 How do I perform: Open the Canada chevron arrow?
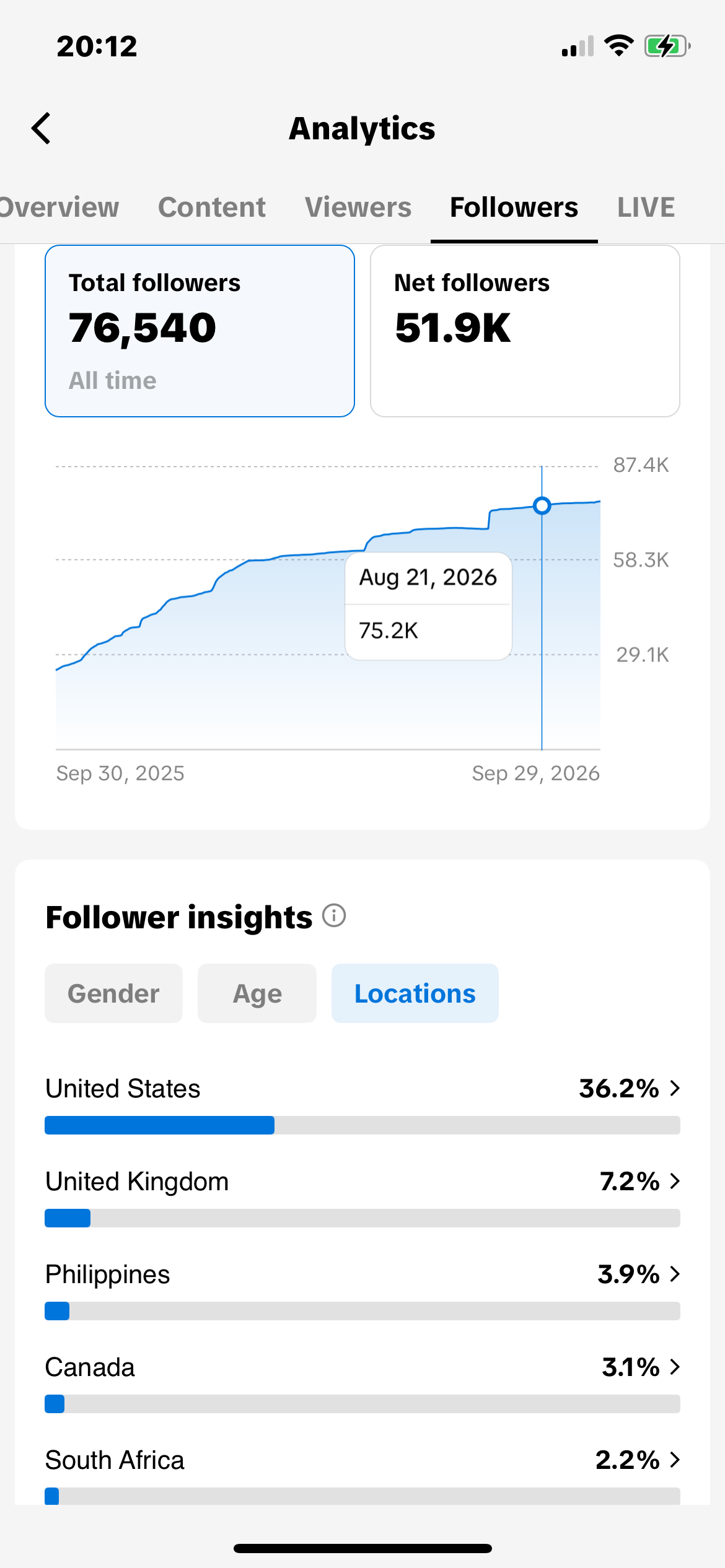[x=675, y=1367]
